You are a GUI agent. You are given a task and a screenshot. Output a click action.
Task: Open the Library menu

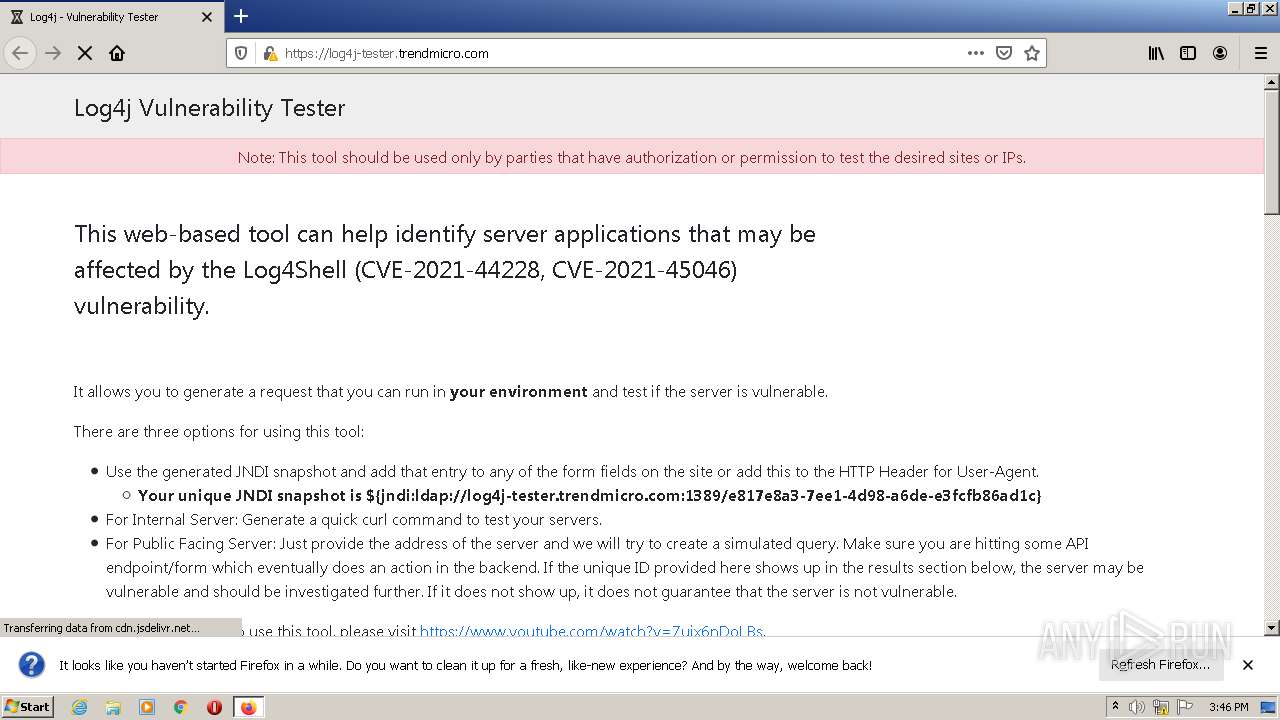[1156, 53]
